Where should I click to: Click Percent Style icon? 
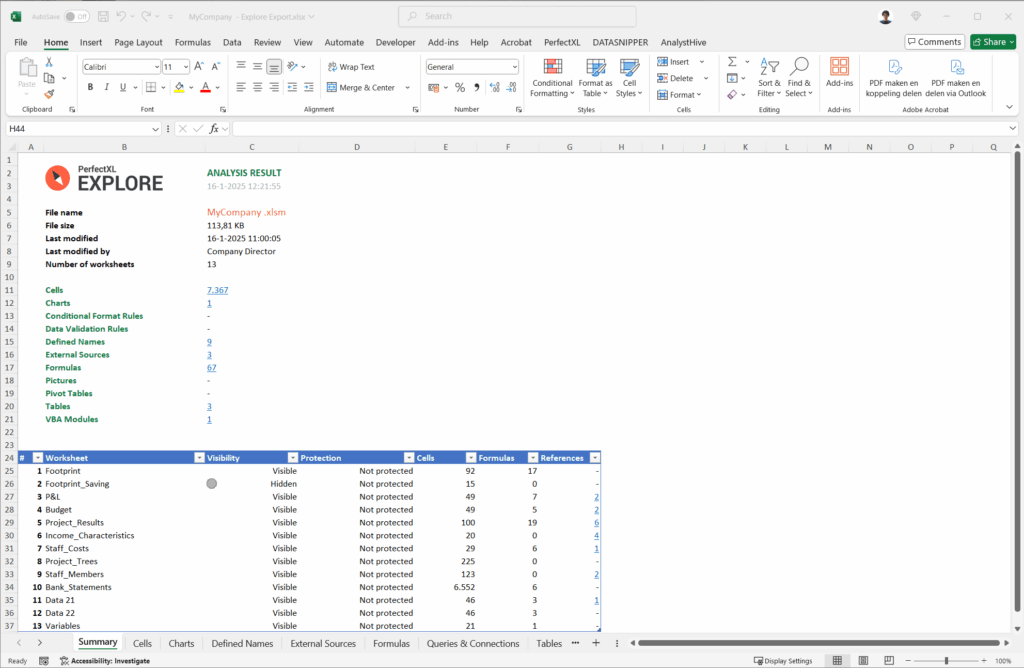[x=460, y=87]
